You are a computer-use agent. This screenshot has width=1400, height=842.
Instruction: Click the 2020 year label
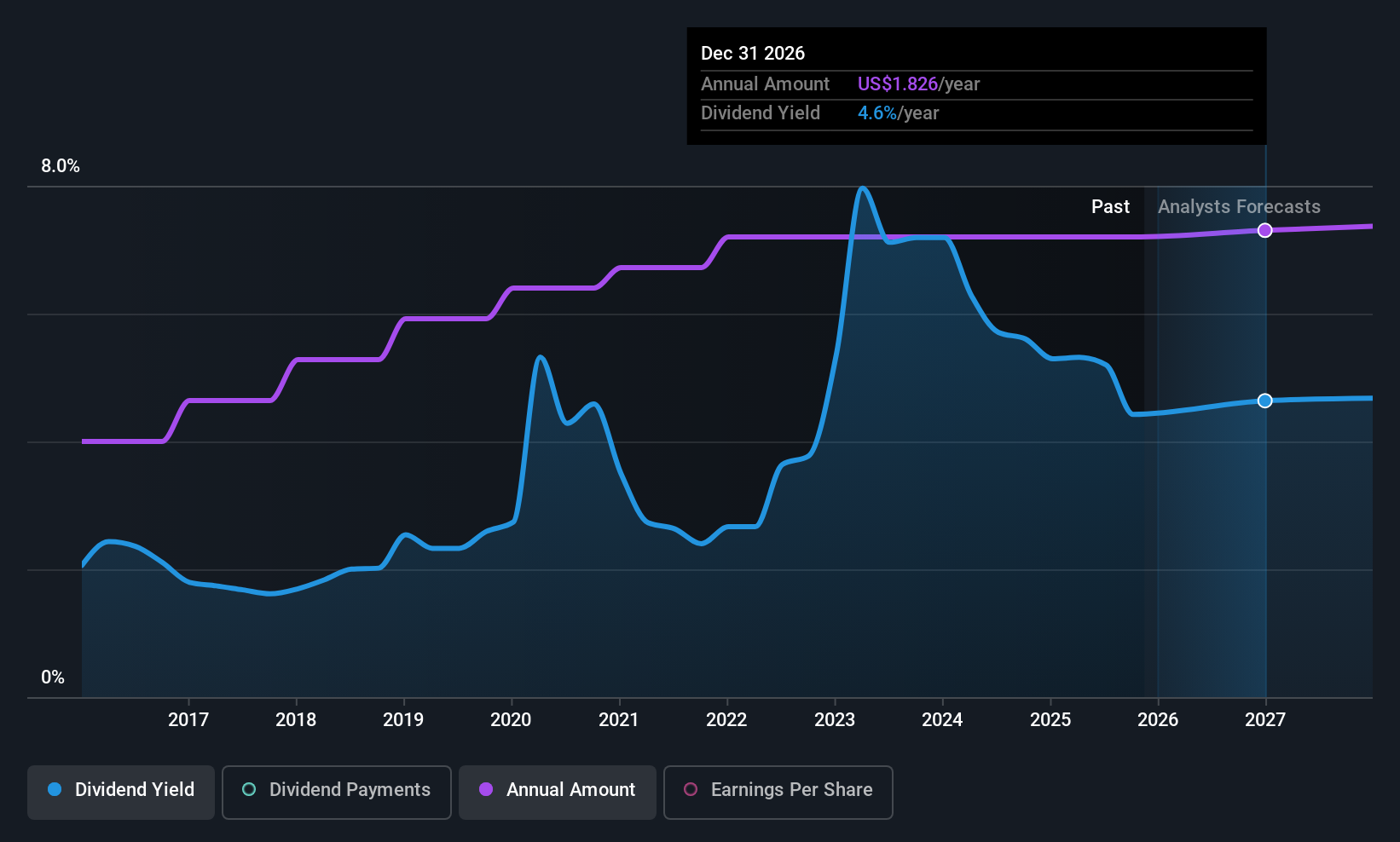click(x=511, y=720)
